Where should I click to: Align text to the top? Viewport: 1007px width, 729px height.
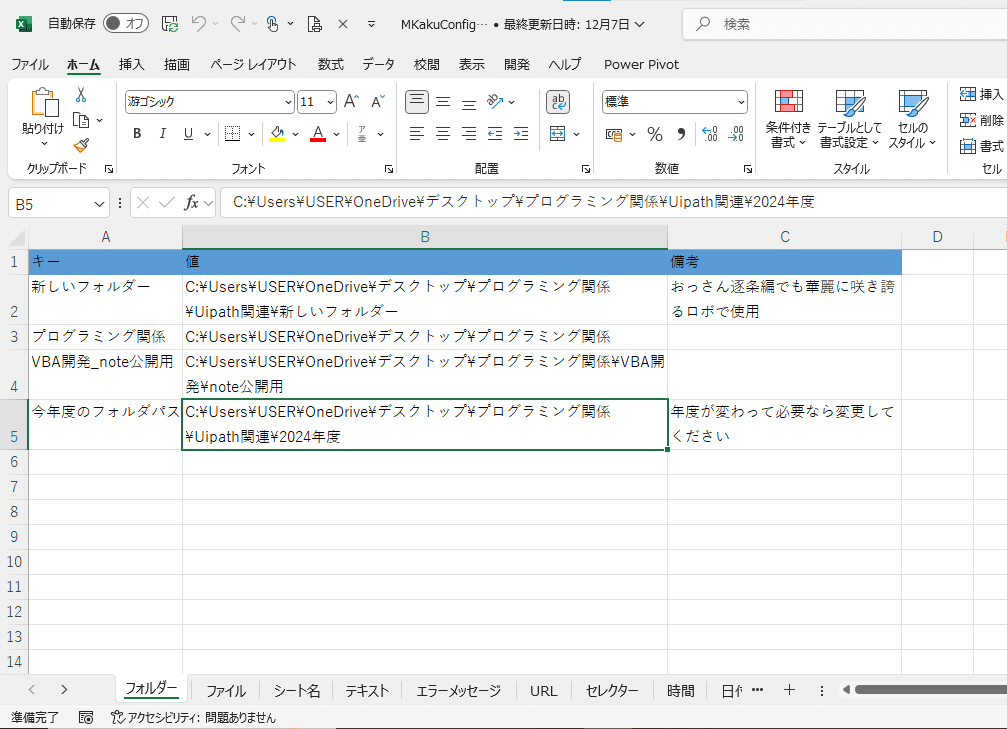[x=417, y=101]
